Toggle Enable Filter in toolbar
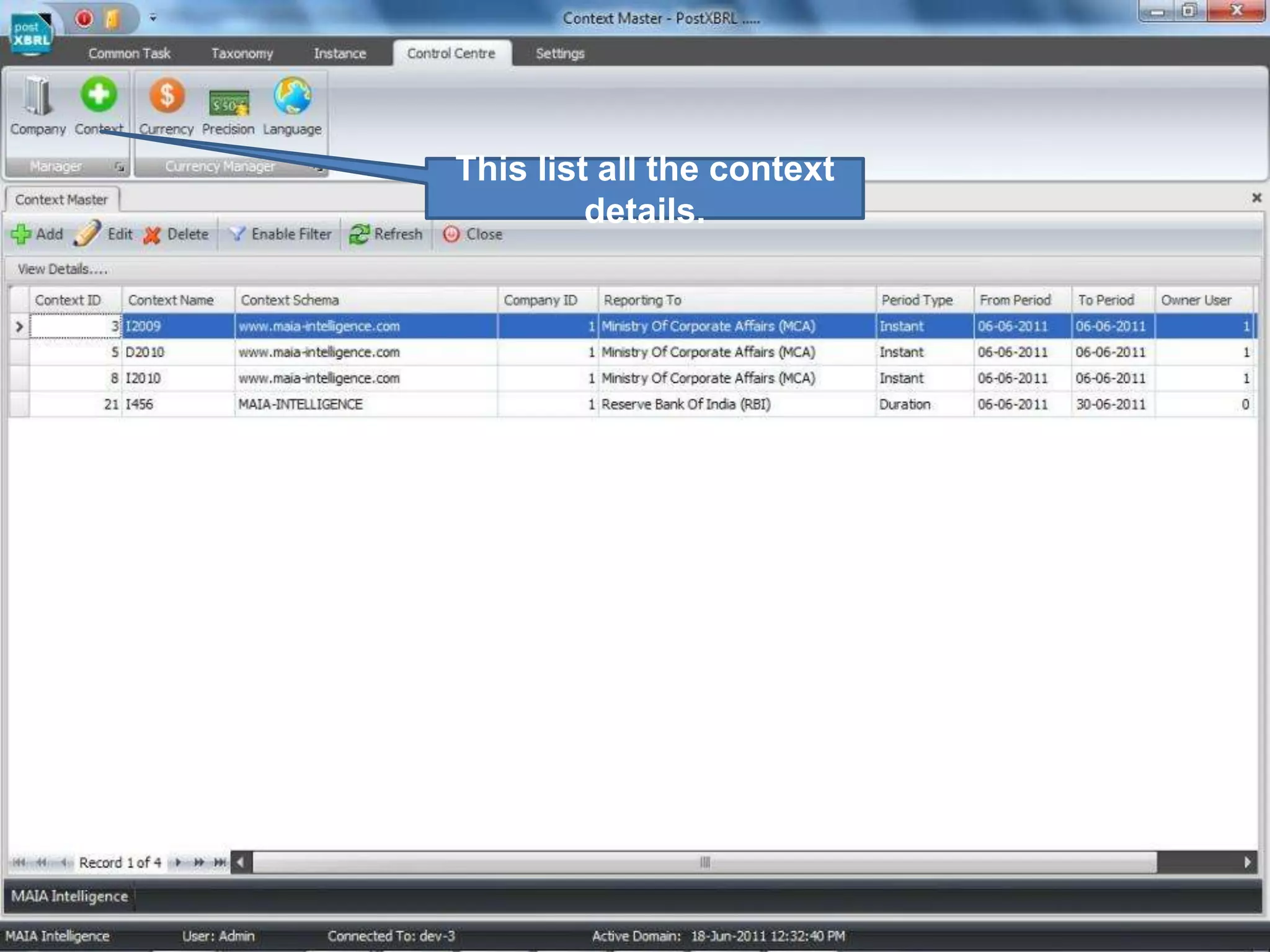Viewport: 1270px width, 952px height. 280,234
